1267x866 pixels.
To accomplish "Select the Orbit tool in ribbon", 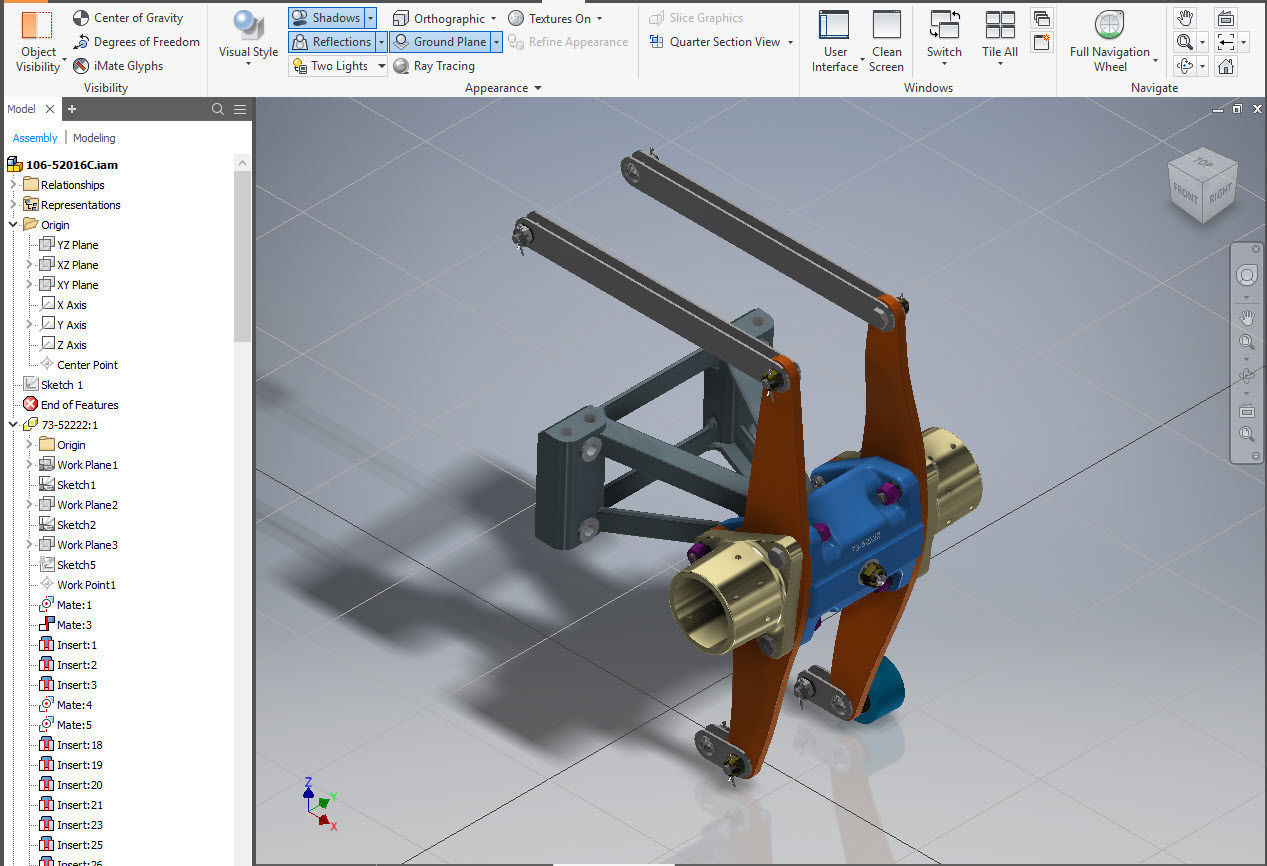I will [1185, 66].
